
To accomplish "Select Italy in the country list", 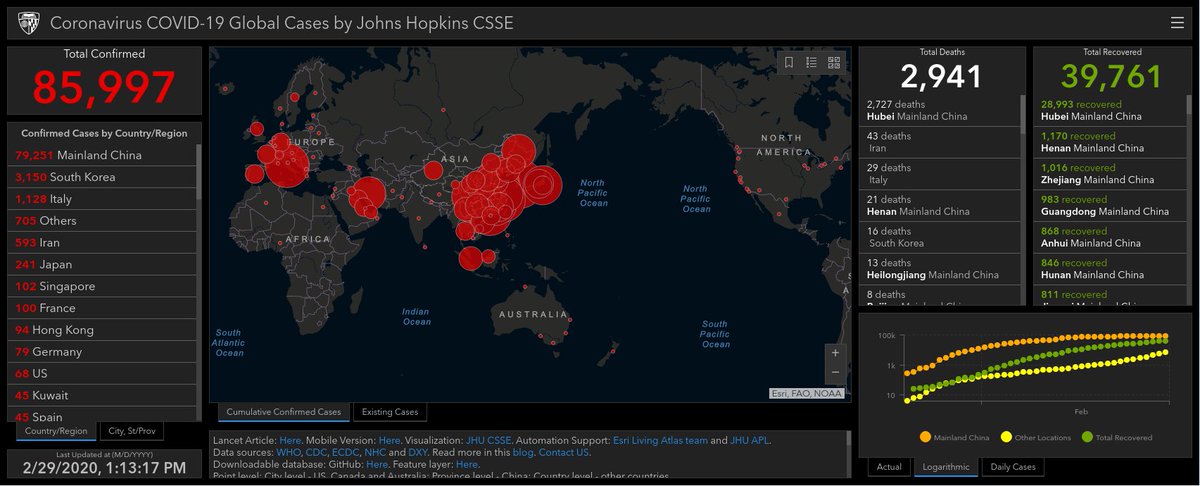I will click(x=103, y=199).
